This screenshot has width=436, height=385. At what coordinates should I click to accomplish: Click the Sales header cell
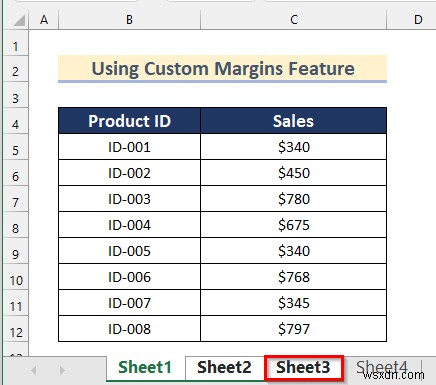pos(294,121)
